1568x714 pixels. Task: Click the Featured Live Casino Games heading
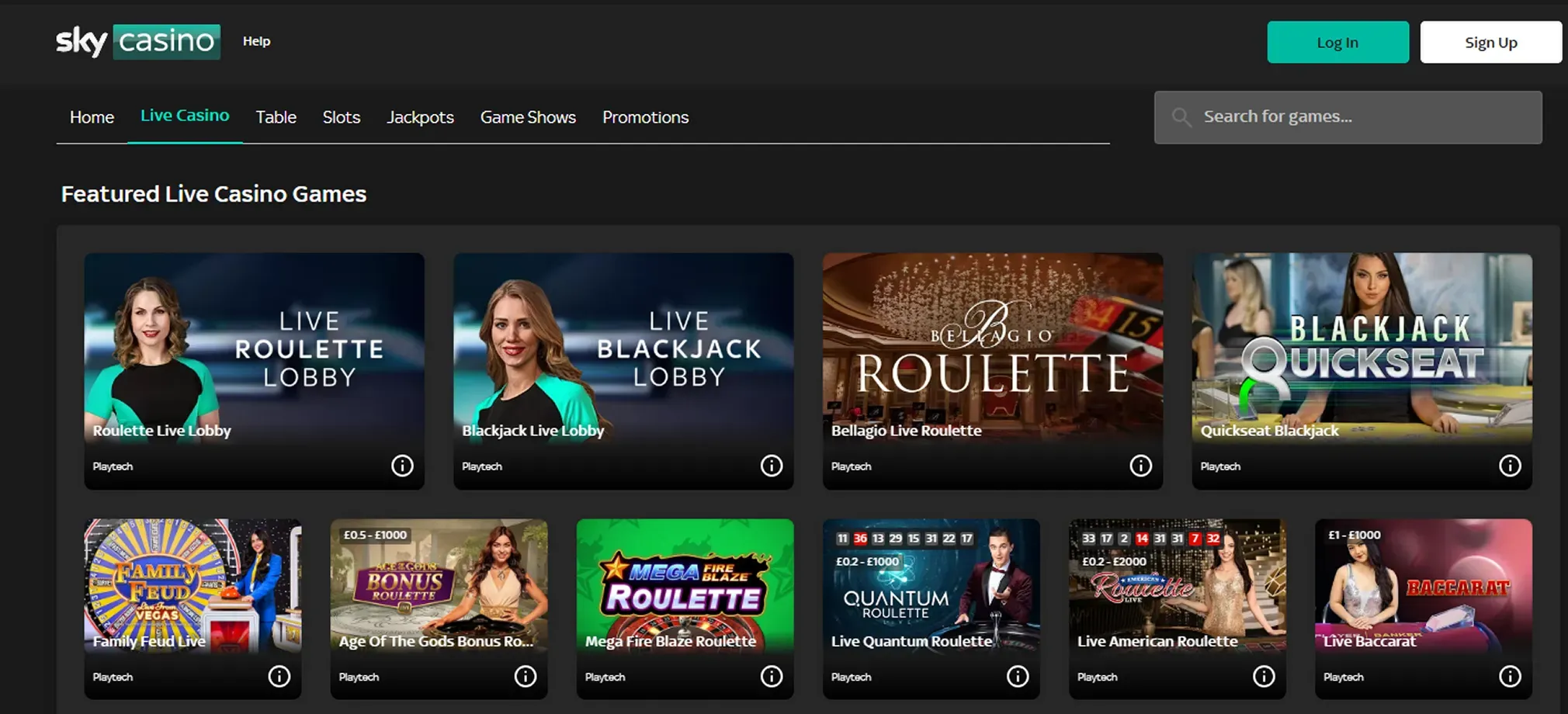(x=213, y=194)
